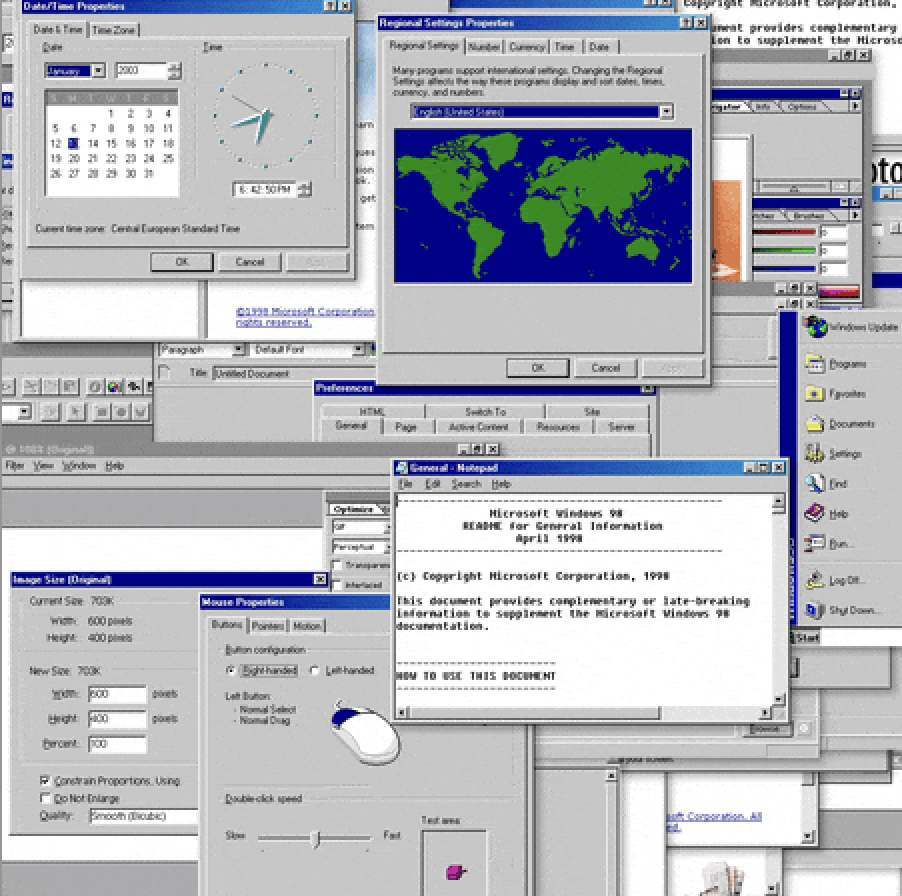This screenshot has width=902, height=896.
Task: Open the Programs folder icon in Start menu
Action: (814, 365)
